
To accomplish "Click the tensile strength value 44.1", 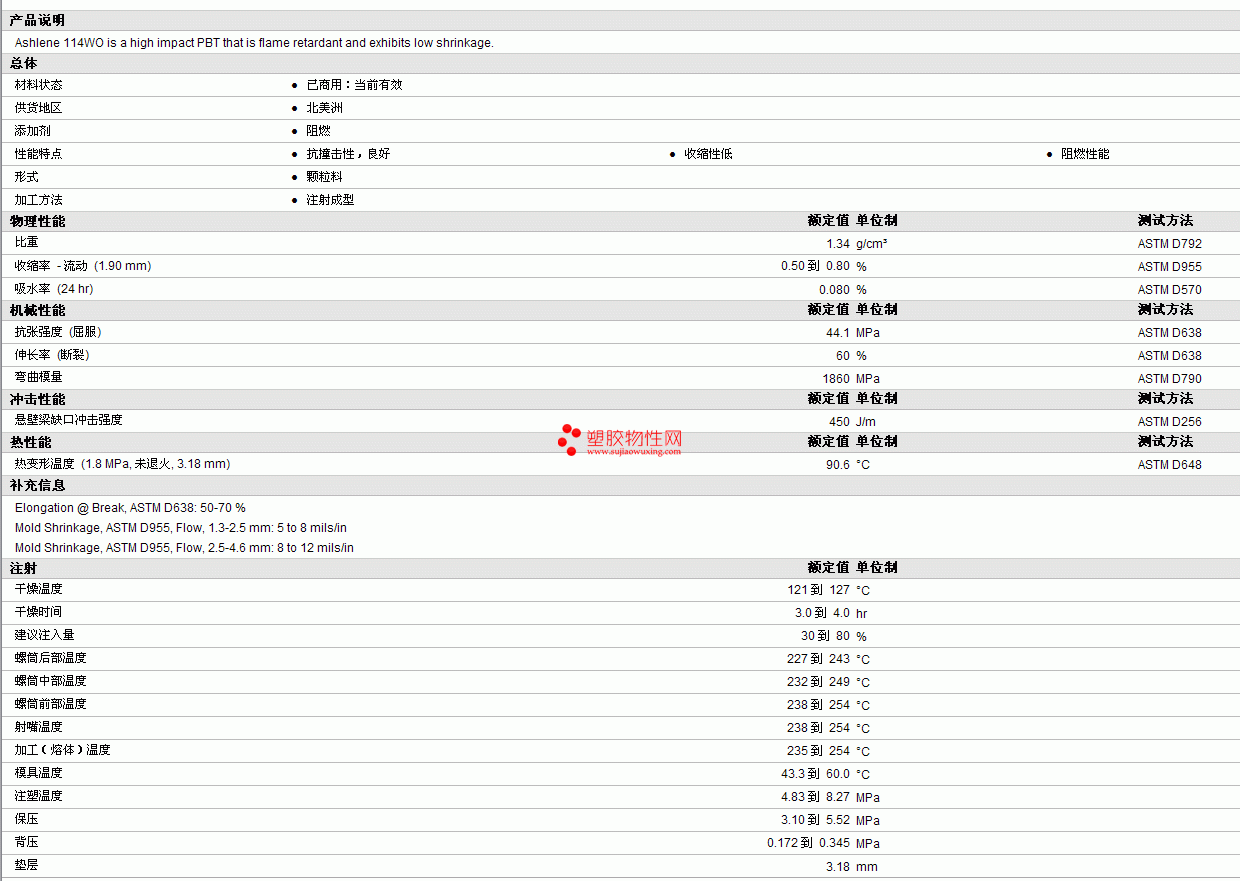I will (838, 333).
